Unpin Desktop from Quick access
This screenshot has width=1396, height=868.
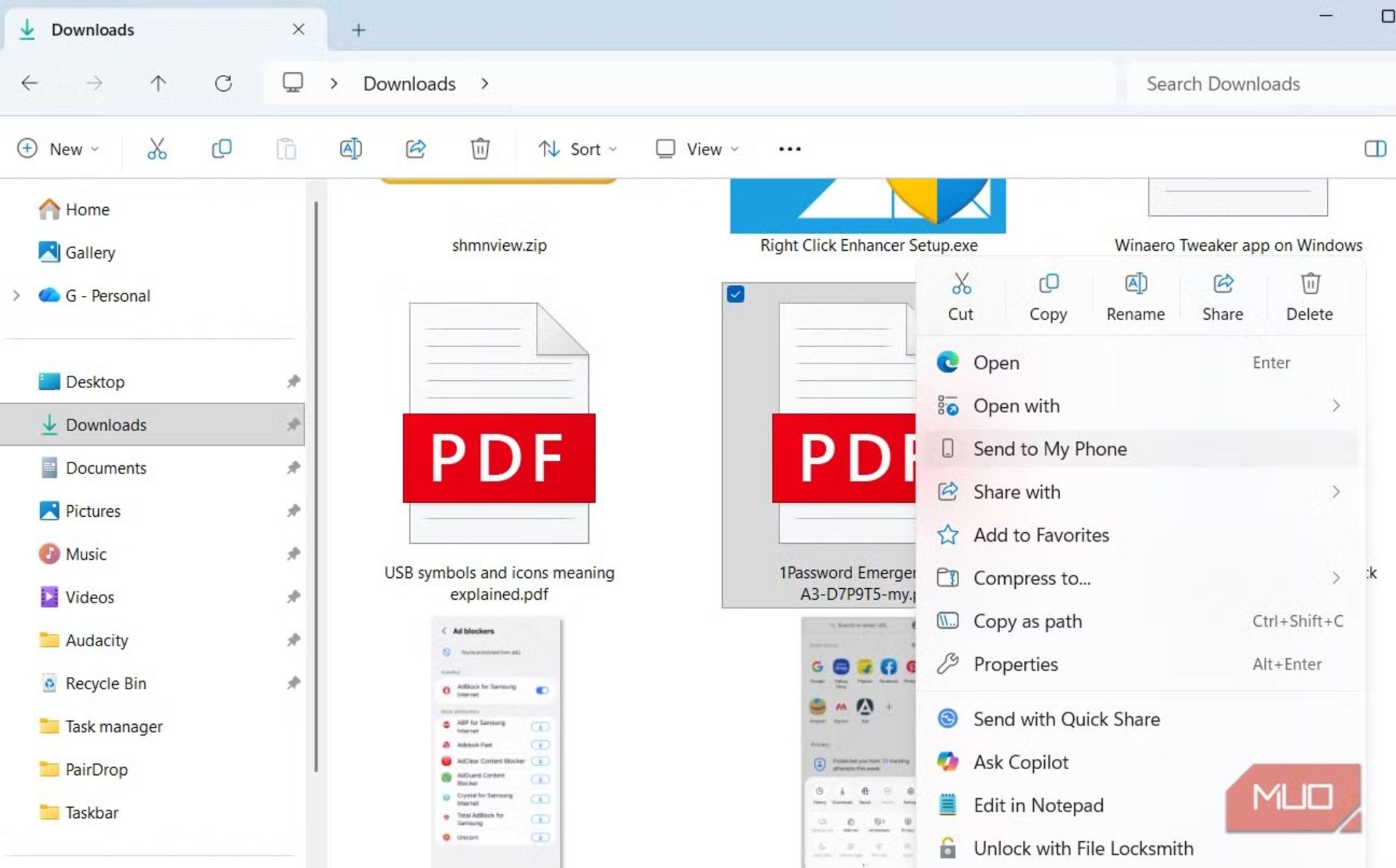point(293,382)
